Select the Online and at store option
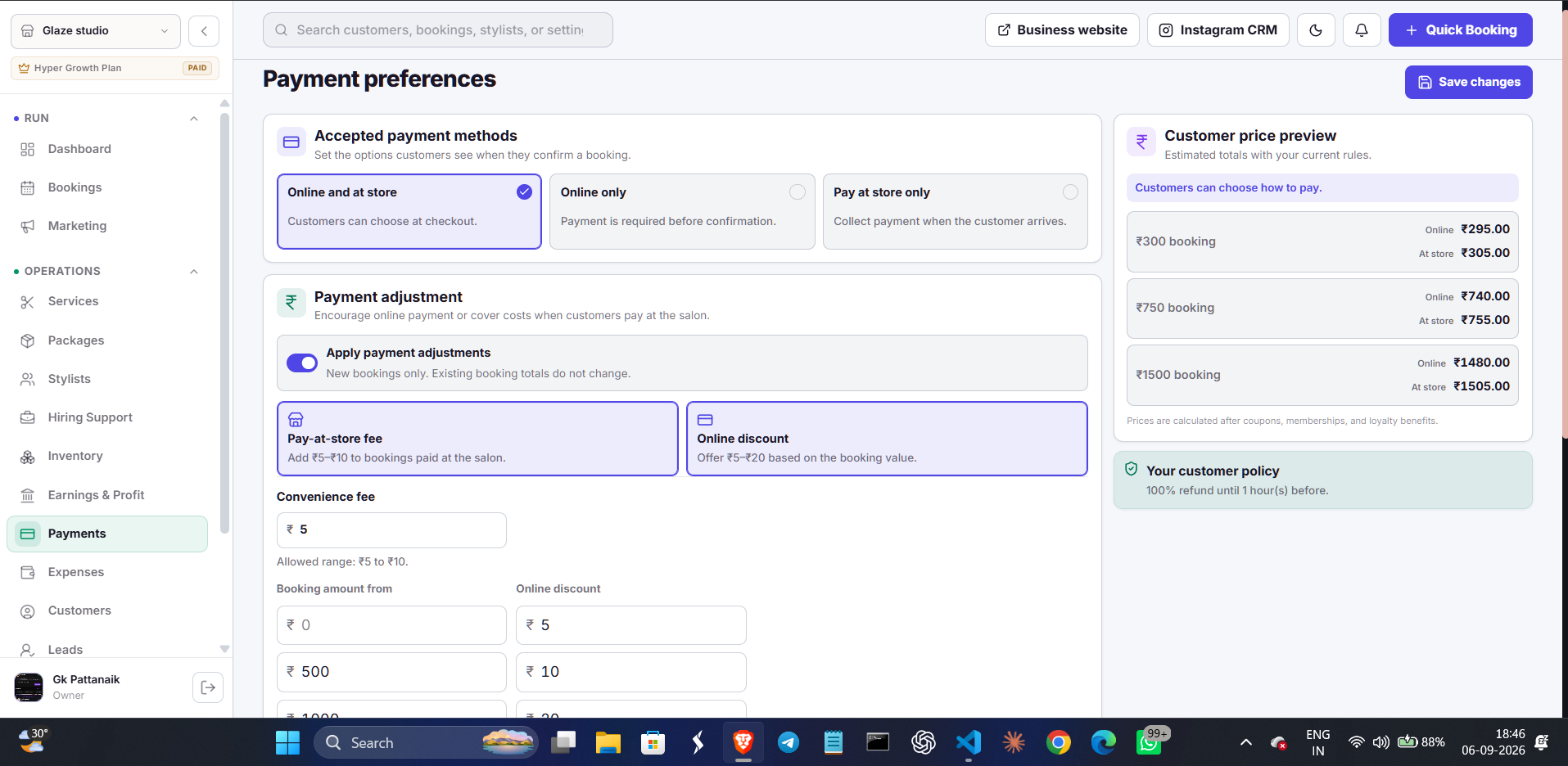The image size is (1568, 766). pyautogui.click(x=409, y=211)
